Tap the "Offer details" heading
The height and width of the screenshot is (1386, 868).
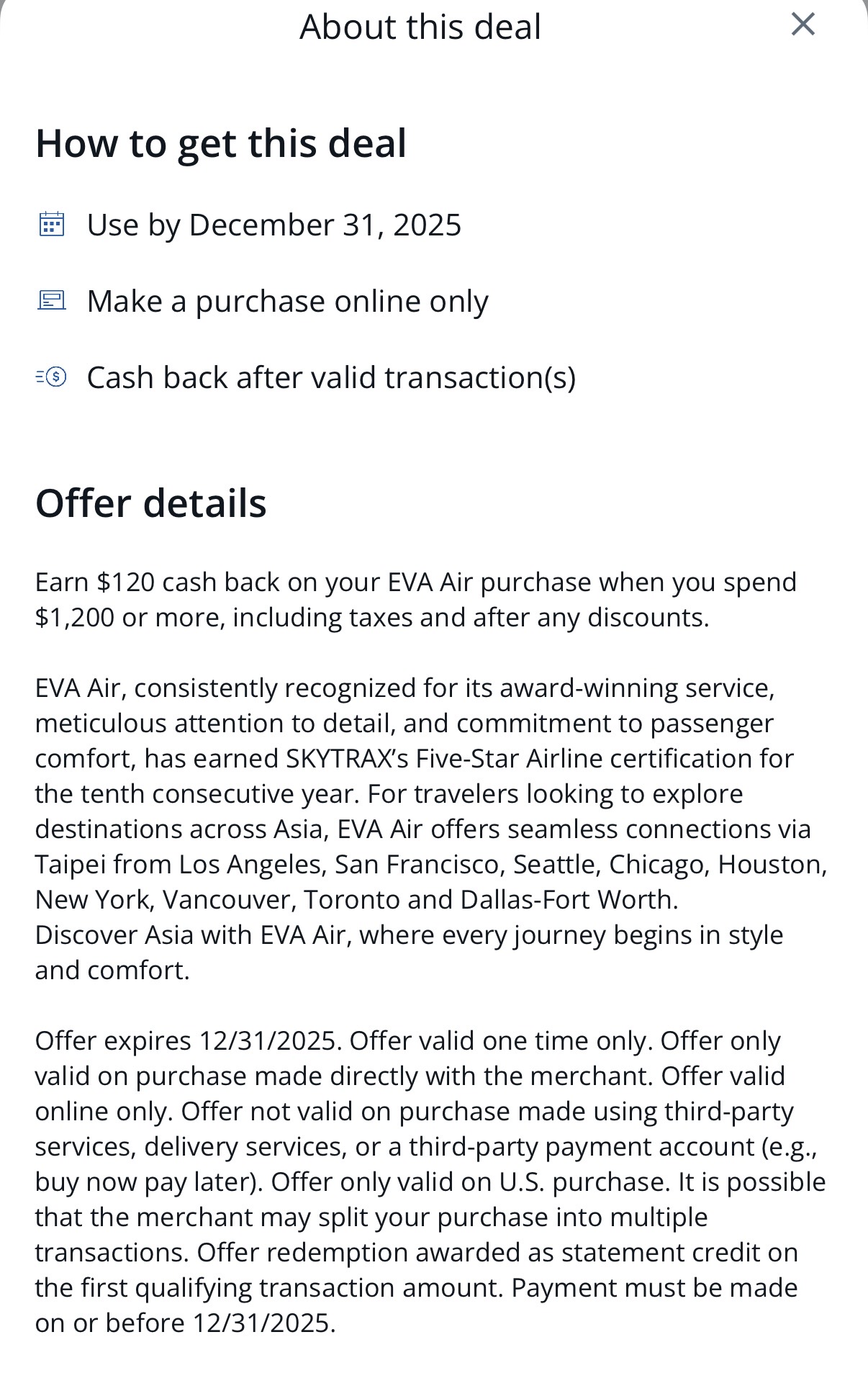pyautogui.click(x=151, y=503)
